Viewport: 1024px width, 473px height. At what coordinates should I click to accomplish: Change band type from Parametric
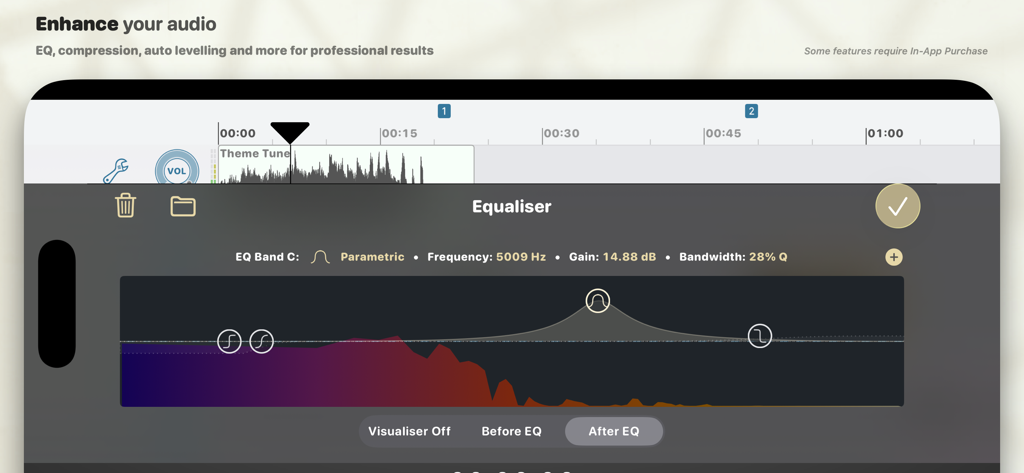[x=372, y=257]
